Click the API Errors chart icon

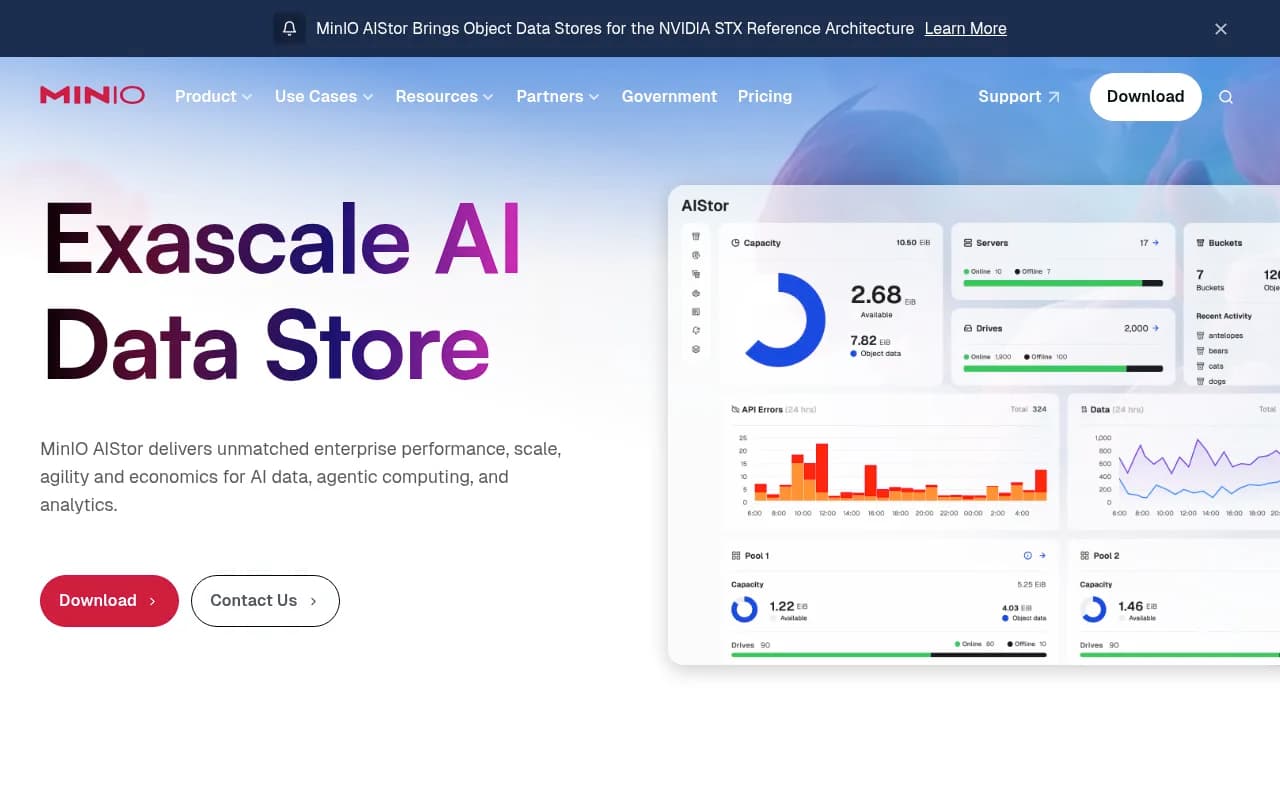tap(736, 409)
